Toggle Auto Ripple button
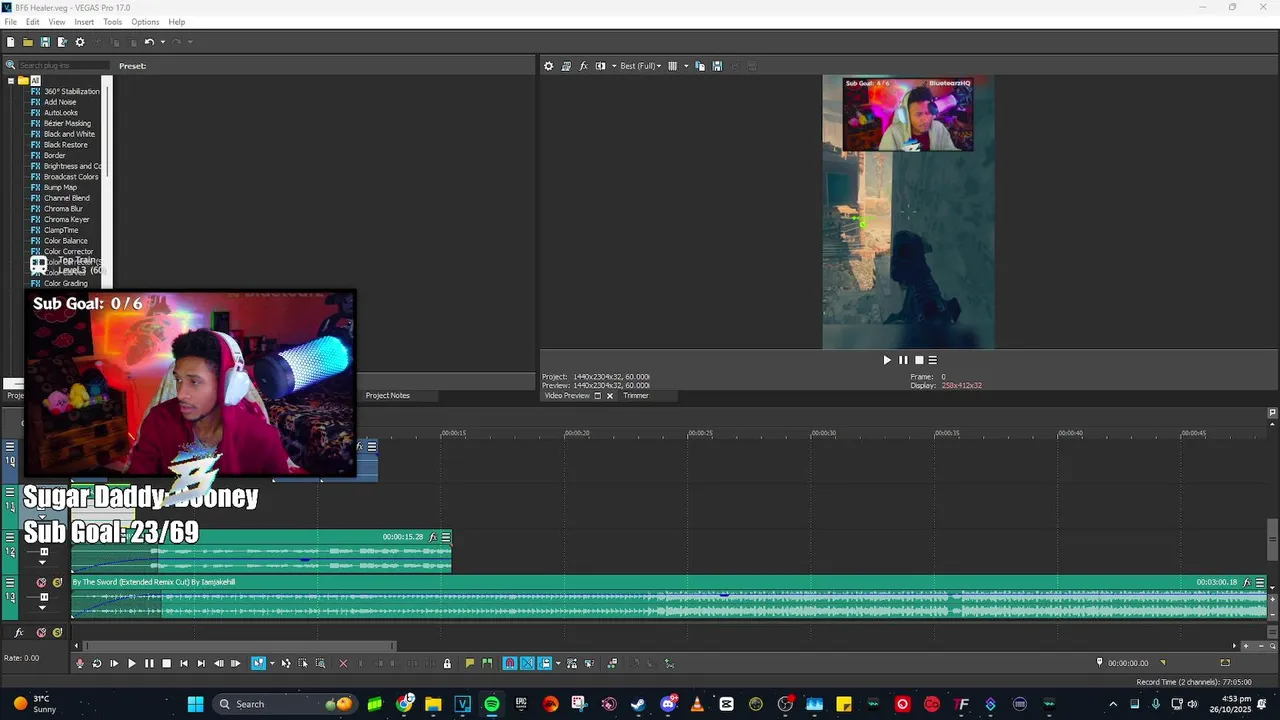This screenshot has height=720, width=1280. pos(545,663)
